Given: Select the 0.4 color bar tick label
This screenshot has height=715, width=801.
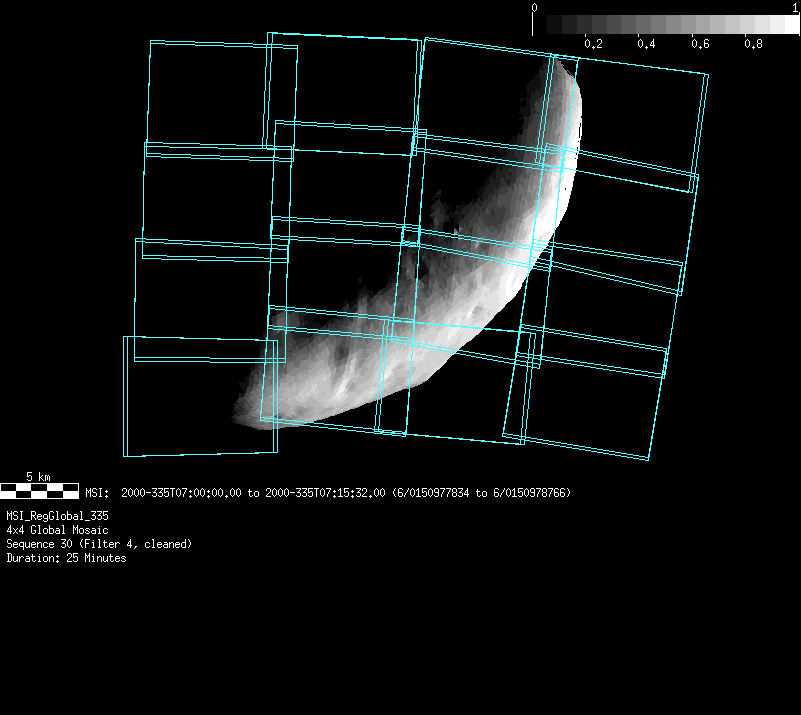Looking at the screenshot, I should 646,44.
